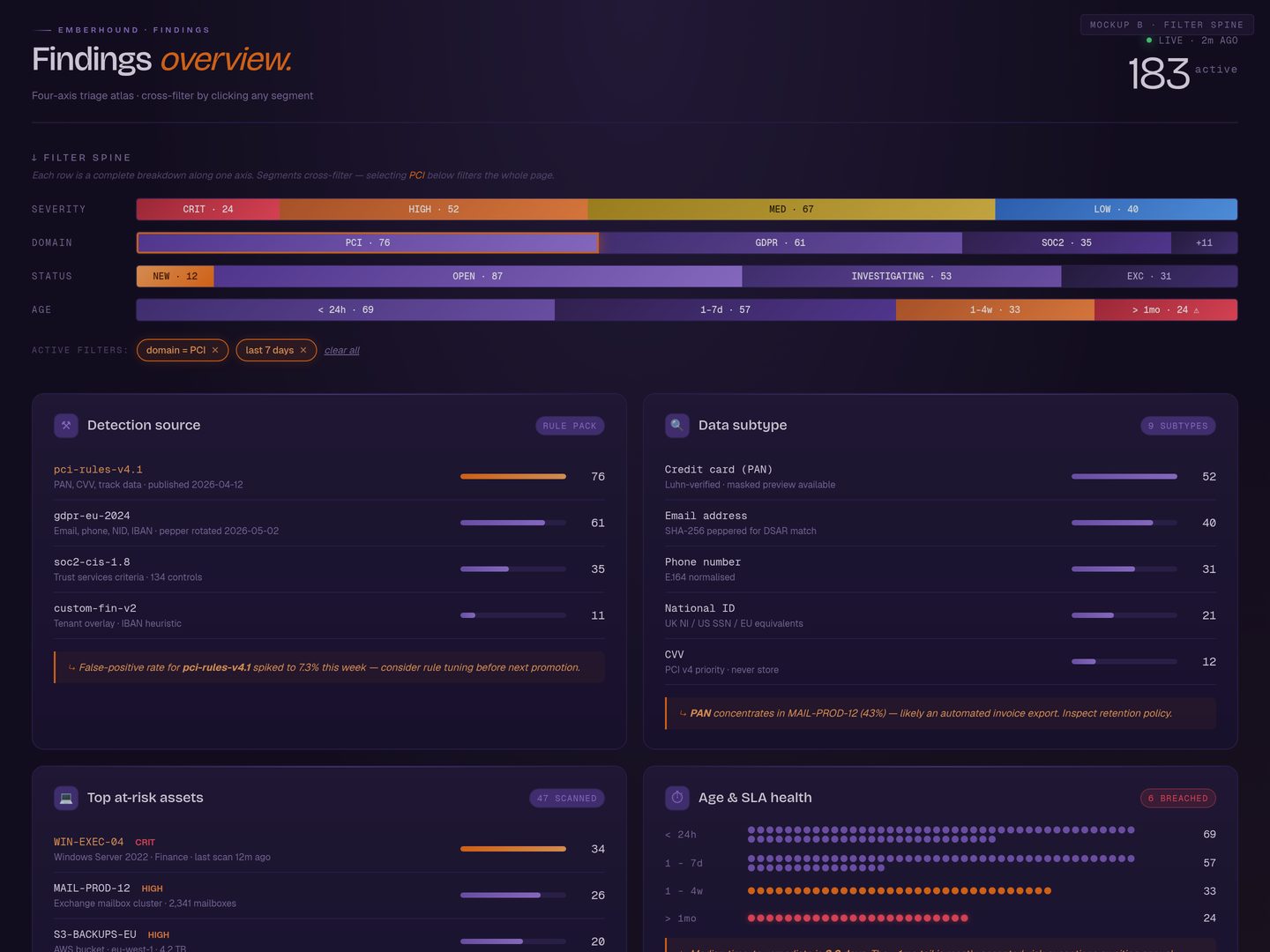Screen dimensions: 1270x952
Task: Select the INVESTIGATING status segment
Action: (901, 276)
